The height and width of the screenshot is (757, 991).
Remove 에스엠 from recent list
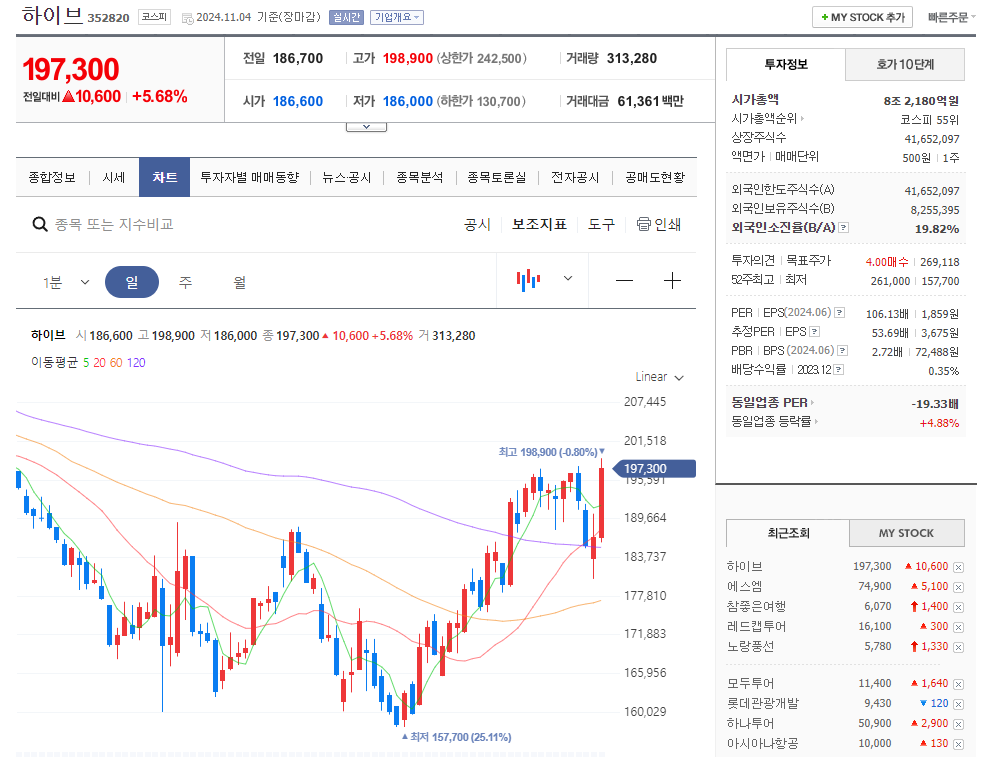[x=958, y=588]
